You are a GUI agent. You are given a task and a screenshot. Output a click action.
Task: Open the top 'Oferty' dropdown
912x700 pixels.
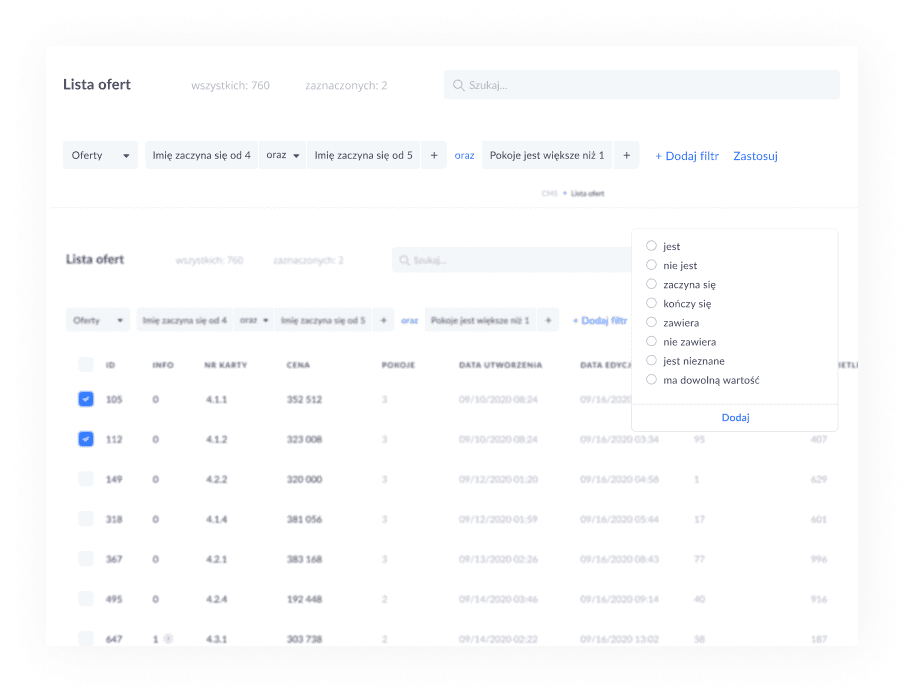pos(100,156)
